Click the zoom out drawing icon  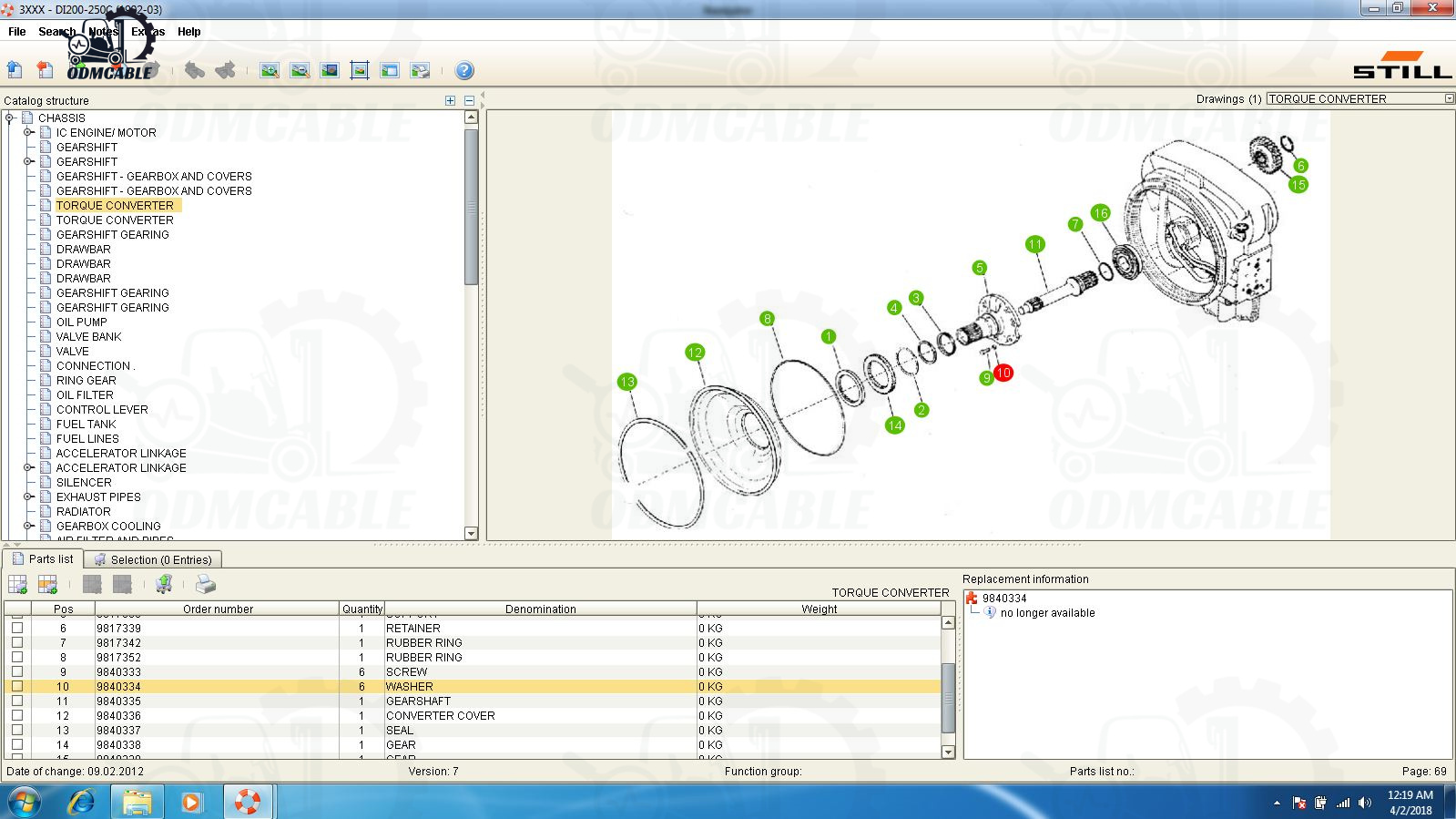[x=300, y=70]
